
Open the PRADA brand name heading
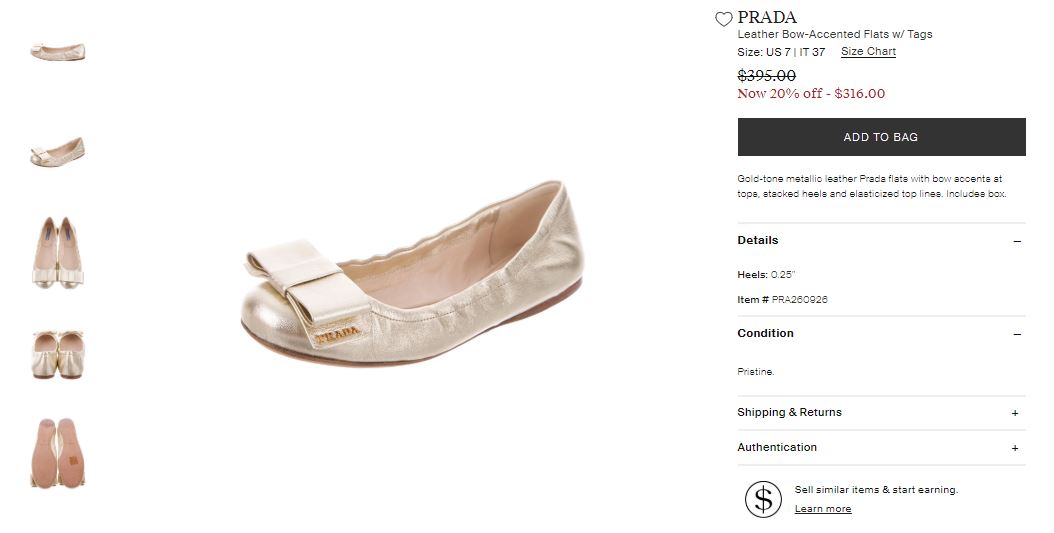(767, 17)
